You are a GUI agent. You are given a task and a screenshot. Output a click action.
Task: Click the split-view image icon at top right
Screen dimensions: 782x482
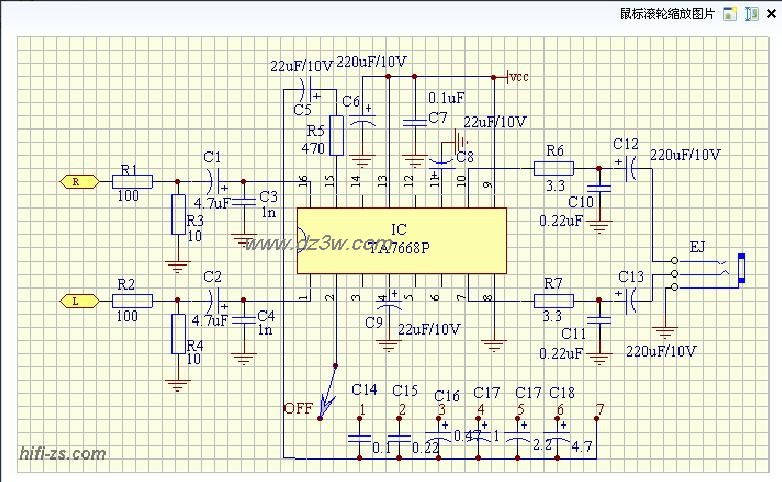(x=750, y=14)
